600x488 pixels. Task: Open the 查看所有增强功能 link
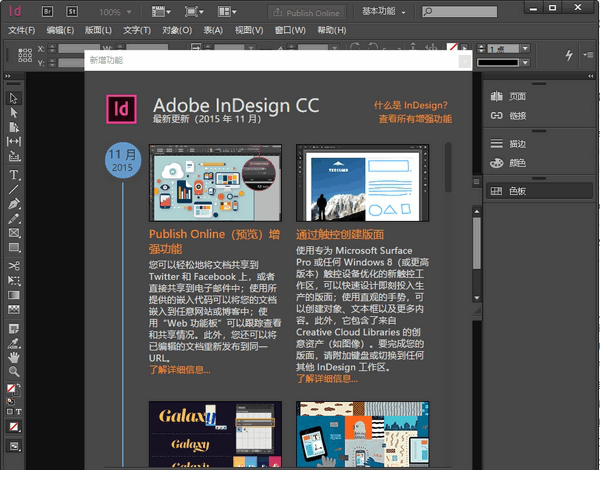click(x=415, y=119)
